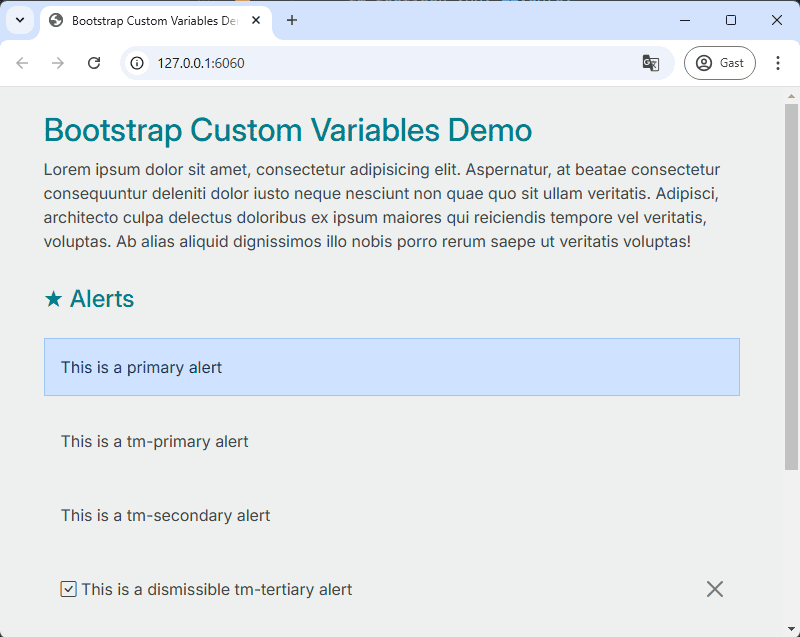This screenshot has height=637, width=800.
Task: Click the scroll-up arrow of the scrollbar
Action: [x=791, y=96]
